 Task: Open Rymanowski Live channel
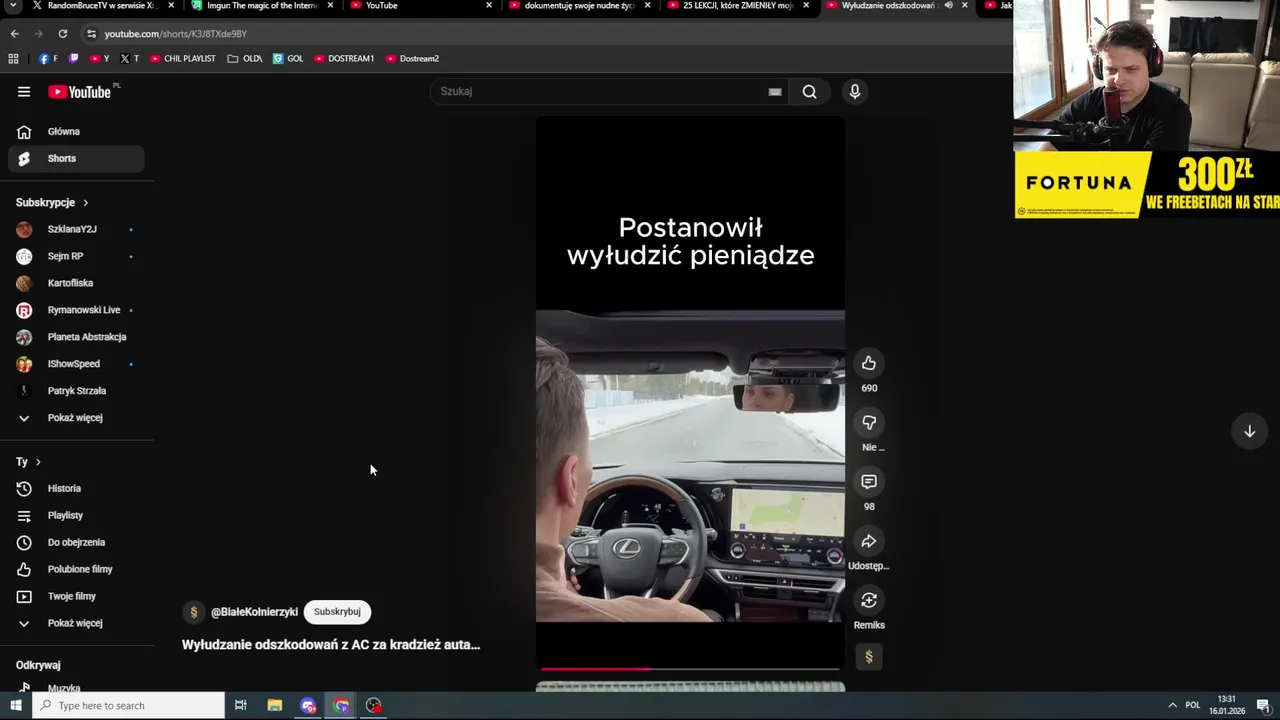click(x=76, y=311)
